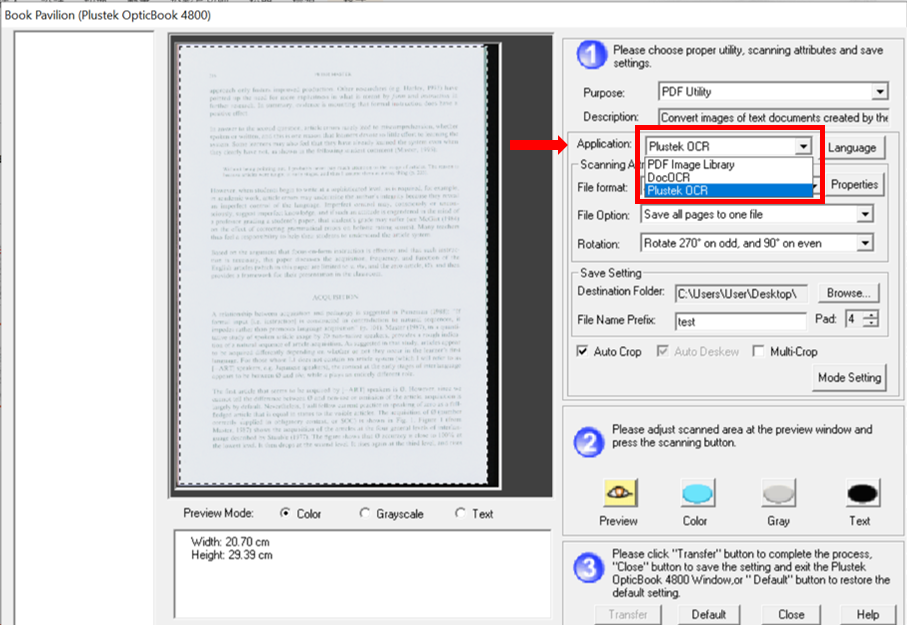The width and height of the screenshot is (907, 625).
Task: Select the Grayscale preview mode radio button
Action: pyautogui.click(x=364, y=514)
